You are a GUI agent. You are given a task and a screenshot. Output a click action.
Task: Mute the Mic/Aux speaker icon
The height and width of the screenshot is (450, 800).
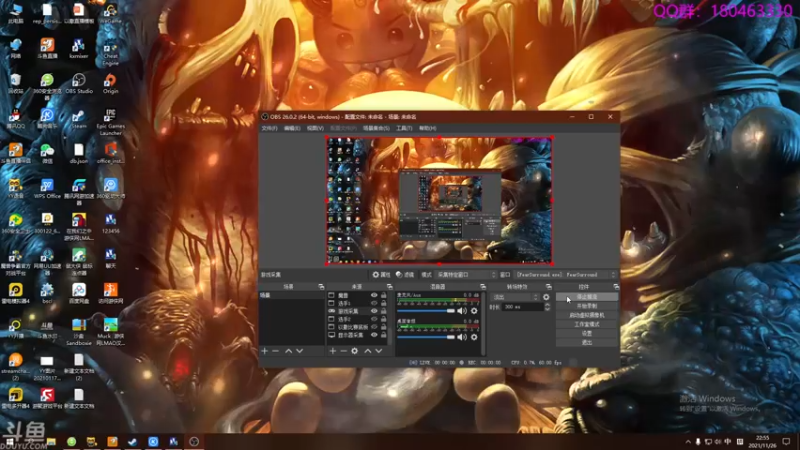[462, 311]
